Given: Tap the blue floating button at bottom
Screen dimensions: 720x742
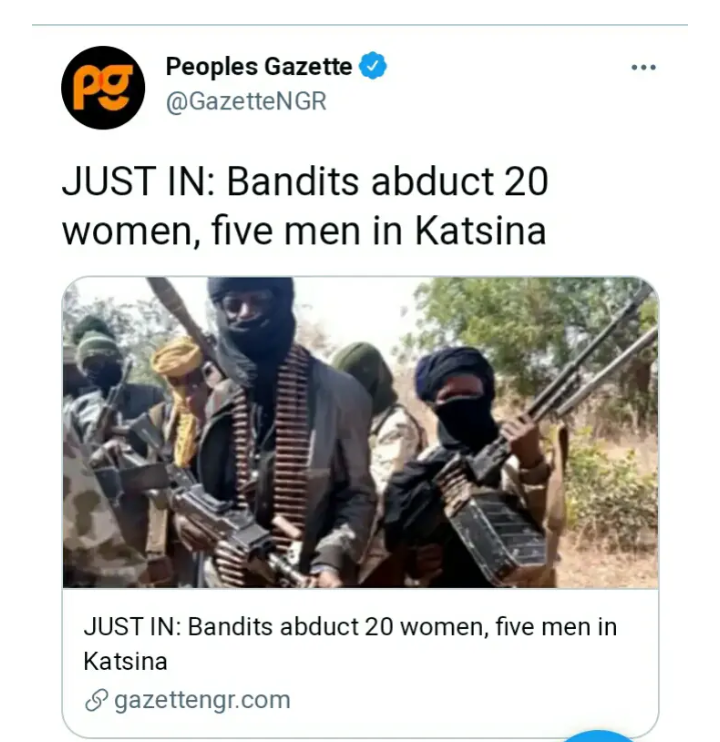Looking at the screenshot, I should point(598,736).
